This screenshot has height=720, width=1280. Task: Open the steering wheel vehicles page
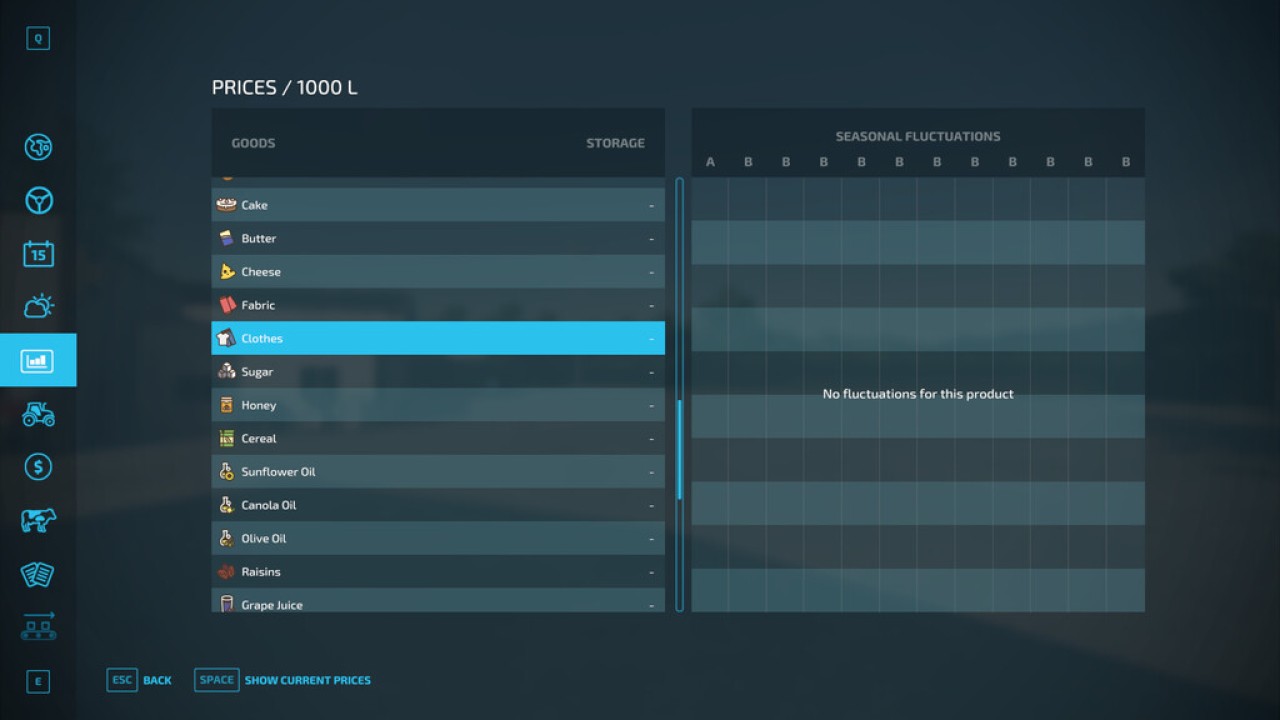(38, 201)
